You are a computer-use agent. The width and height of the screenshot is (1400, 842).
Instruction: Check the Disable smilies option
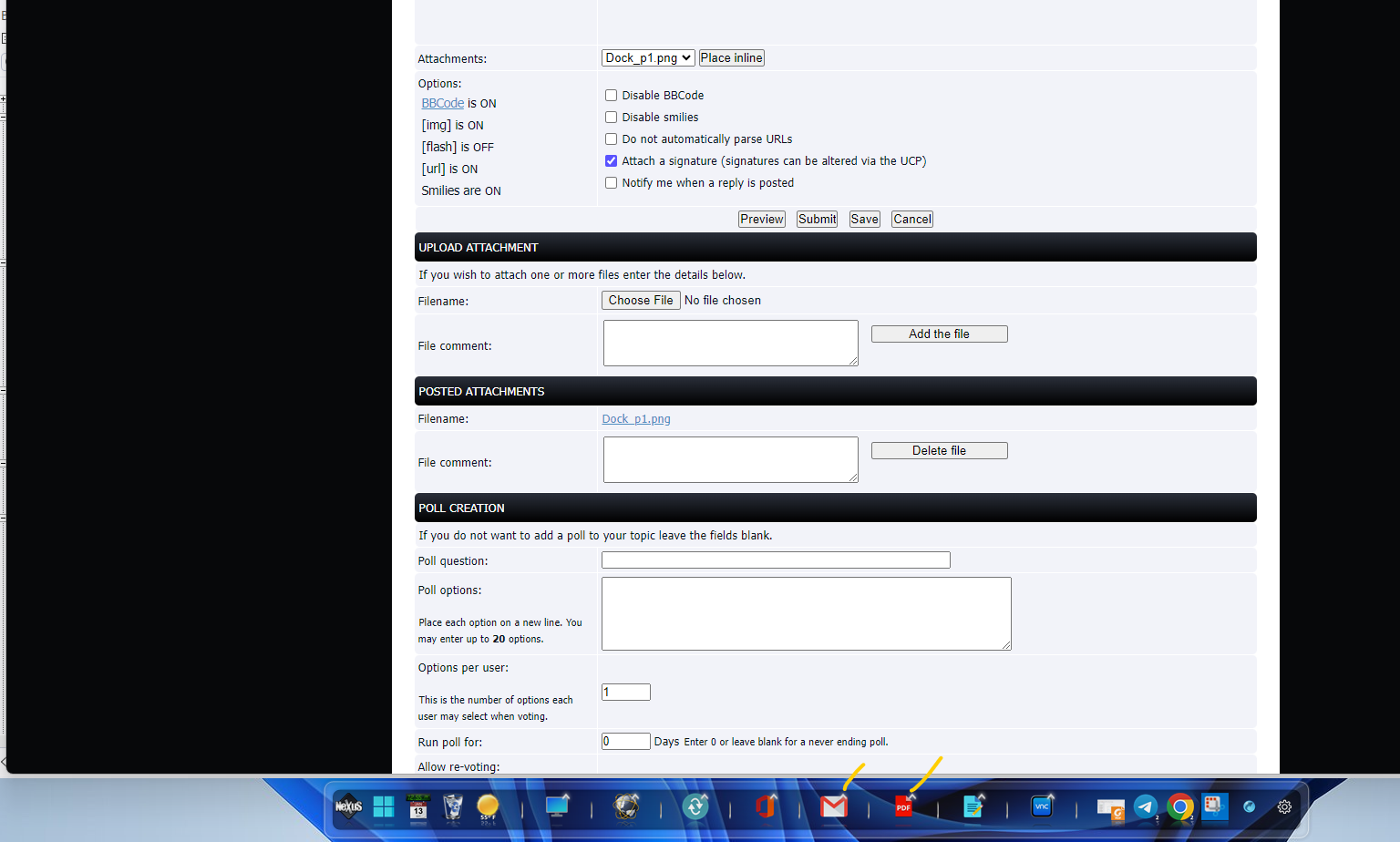click(612, 118)
